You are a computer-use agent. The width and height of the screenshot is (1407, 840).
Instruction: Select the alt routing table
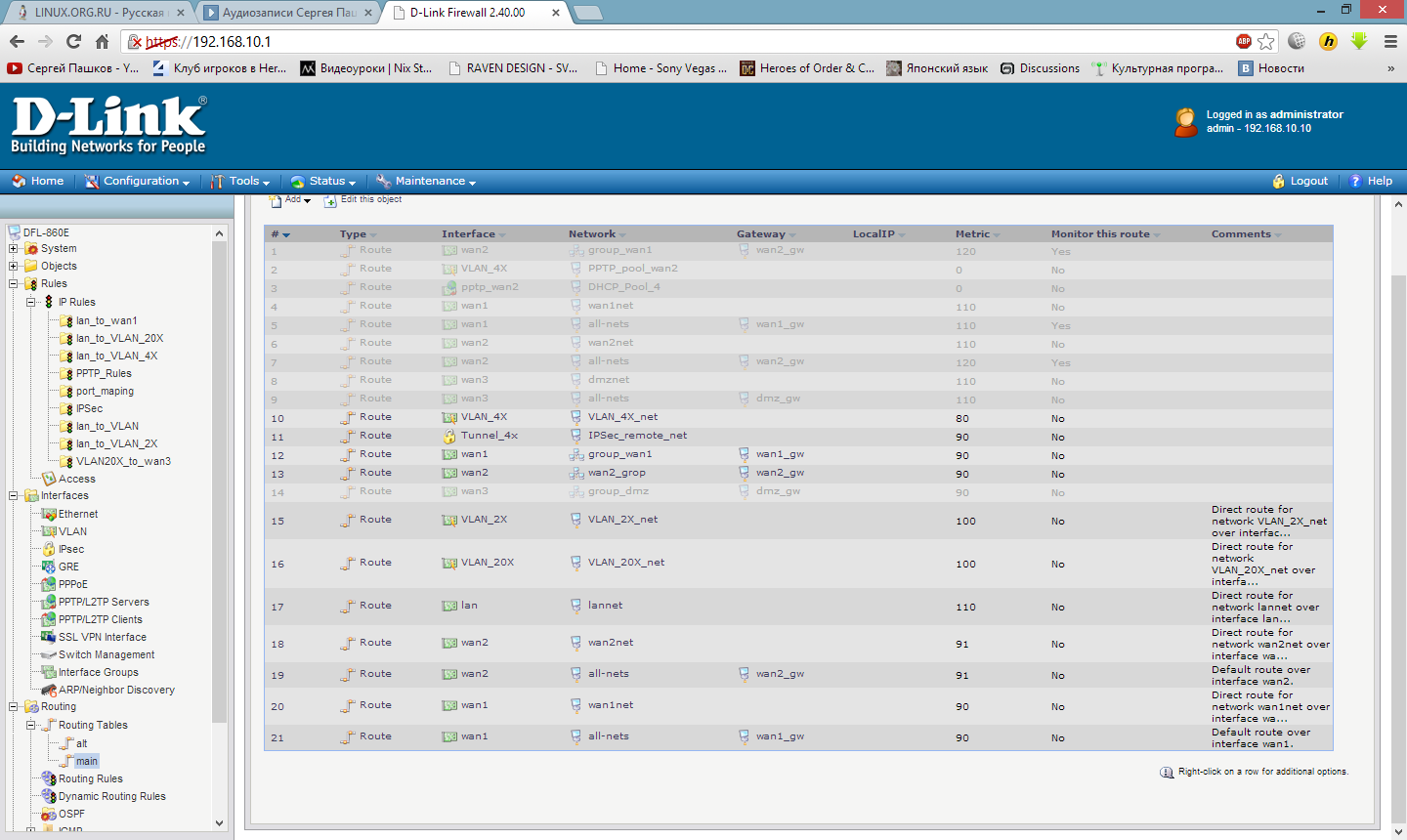tap(81, 743)
